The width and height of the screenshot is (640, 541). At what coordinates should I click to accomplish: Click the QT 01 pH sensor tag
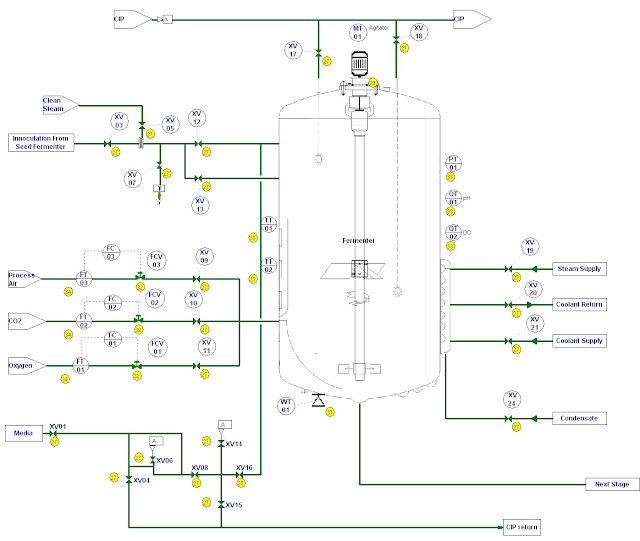click(x=453, y=198)
